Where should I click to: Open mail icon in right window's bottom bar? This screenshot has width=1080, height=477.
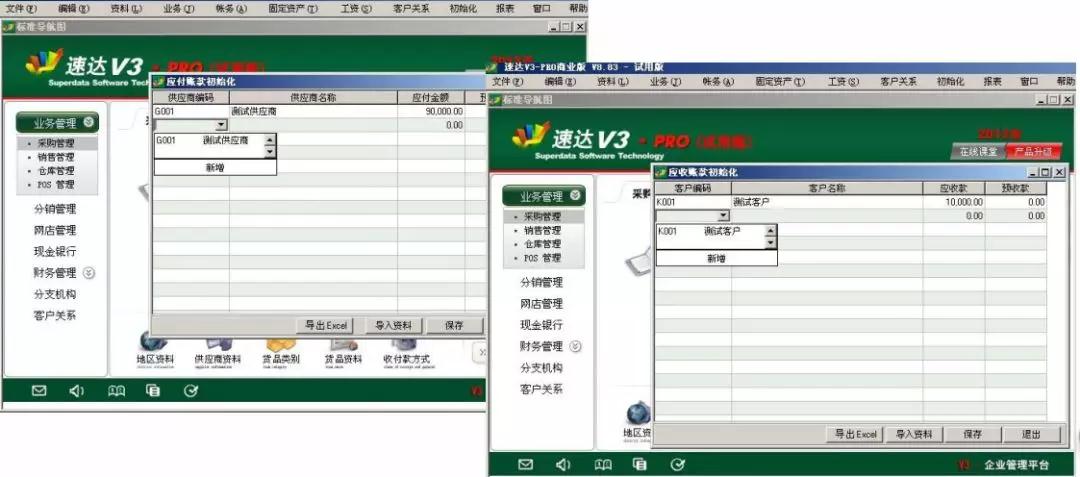526,465
